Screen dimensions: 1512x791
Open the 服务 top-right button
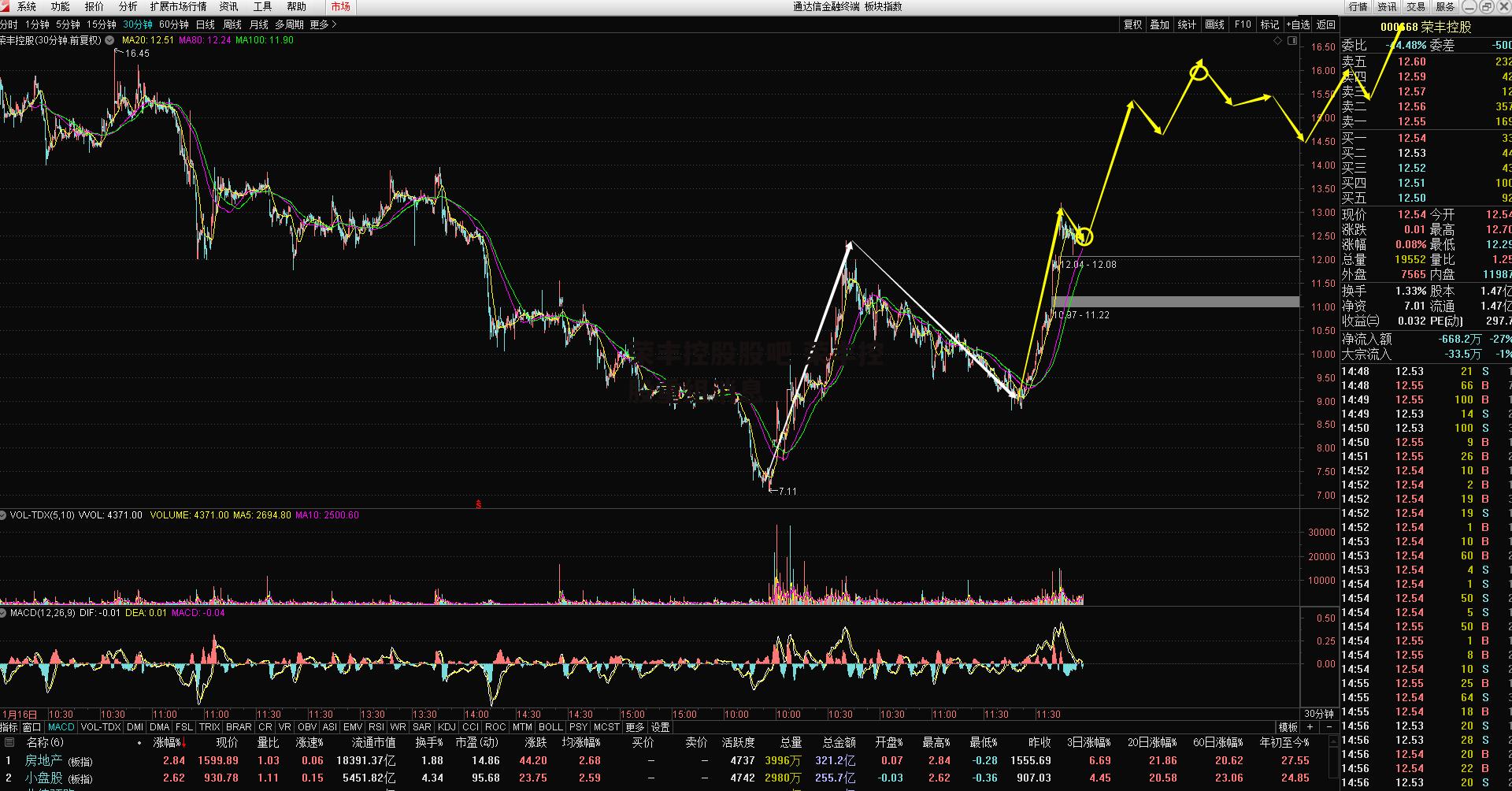tap(1445, 6)
